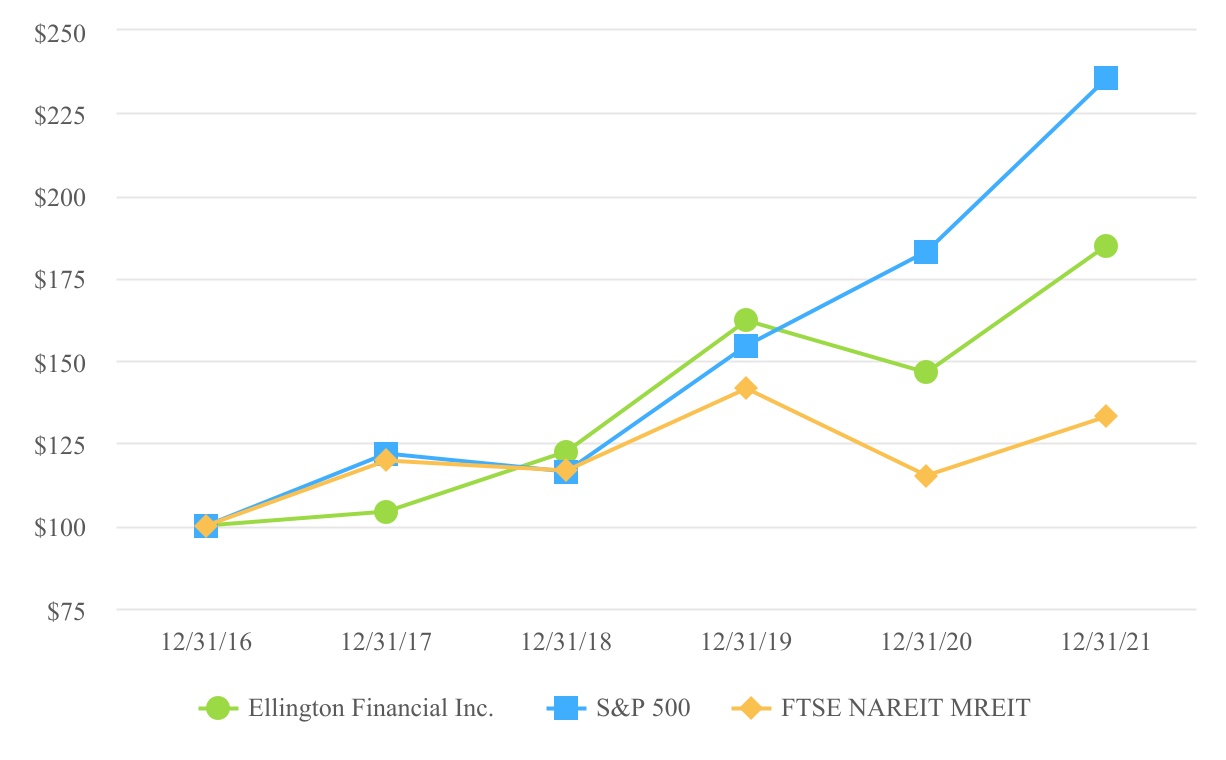Click S&P 500 blue square at 12/31/21
This screenshot has height=760, width=1226.
tap(1106, 78)
